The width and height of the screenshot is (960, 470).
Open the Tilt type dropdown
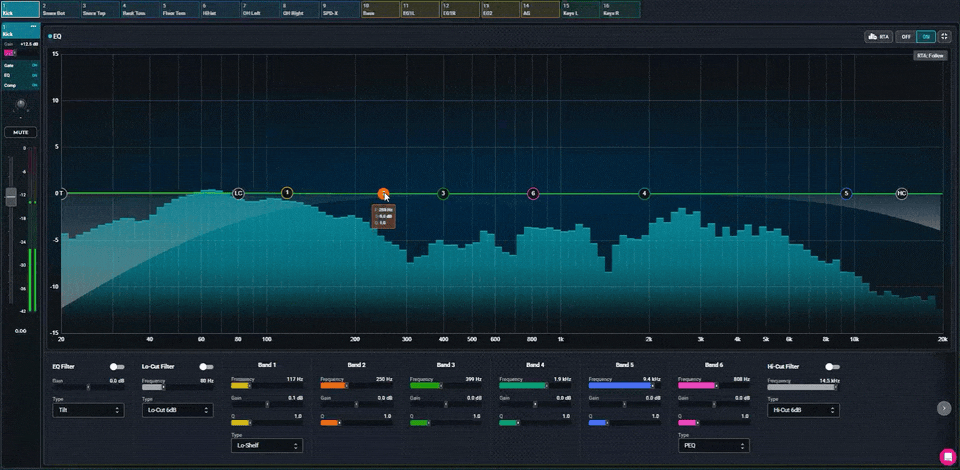coord(88,410)
